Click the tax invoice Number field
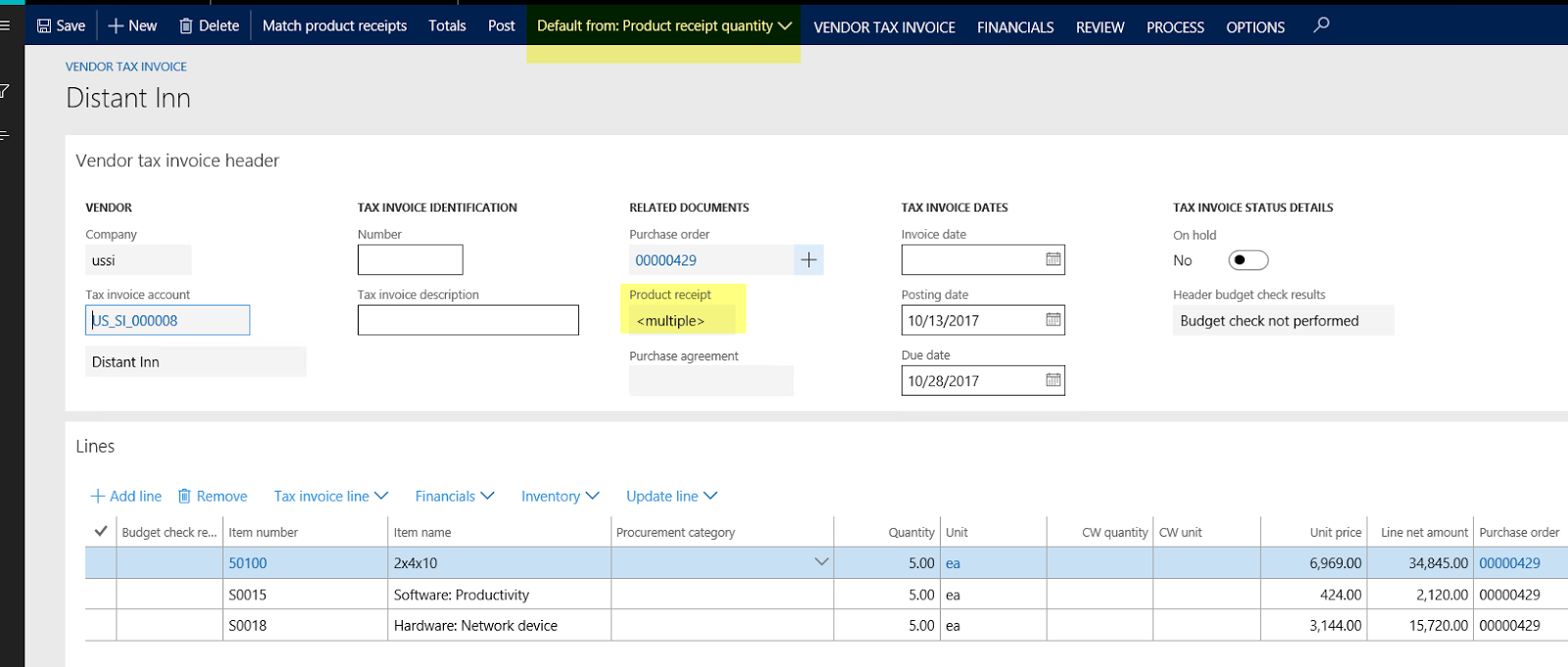The width and height of the screenshot is (1568, 667). (x=410, y=260)
